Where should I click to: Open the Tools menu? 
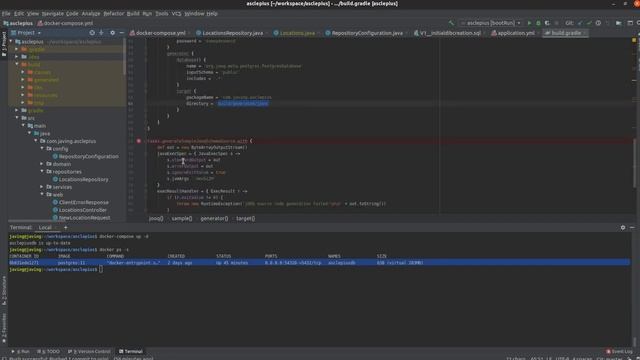pos(162,13)
